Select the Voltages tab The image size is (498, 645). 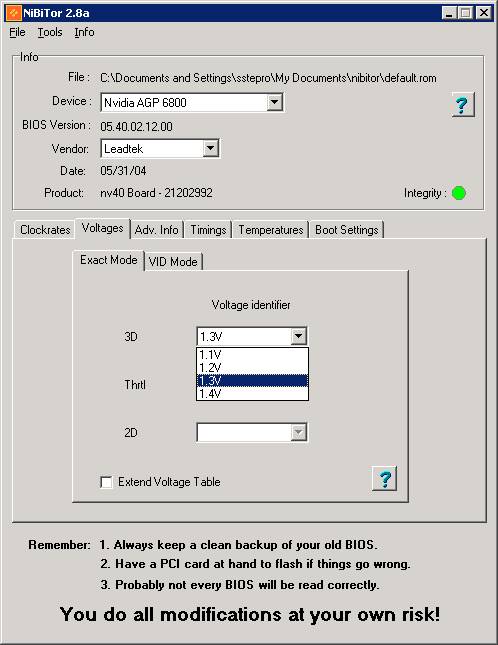(x=102, y=228)
